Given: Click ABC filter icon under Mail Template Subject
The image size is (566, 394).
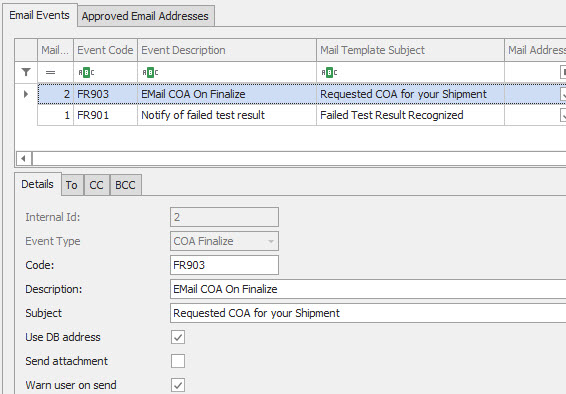Looking at the screenshot, I should (x=329, y=73).
